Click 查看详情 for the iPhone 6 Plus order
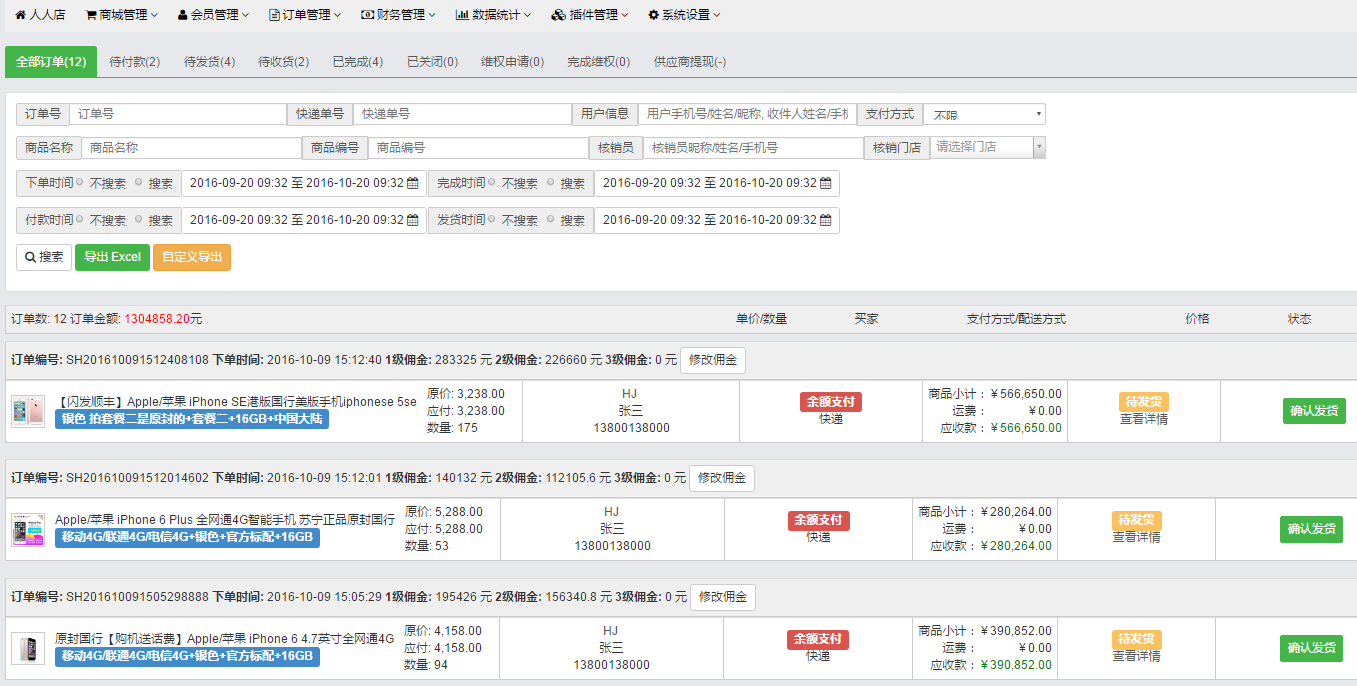1357x686 pixels. pos(1137,537)
